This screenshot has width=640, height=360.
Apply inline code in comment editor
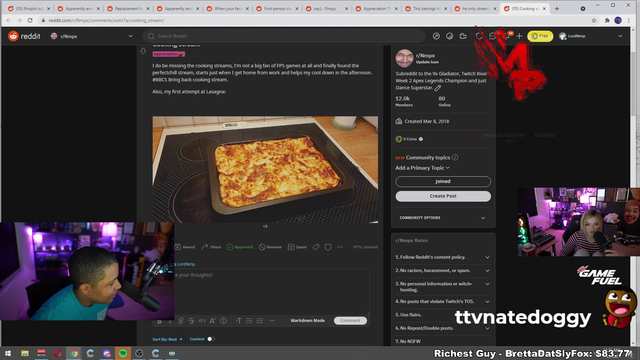click(202, 321)
